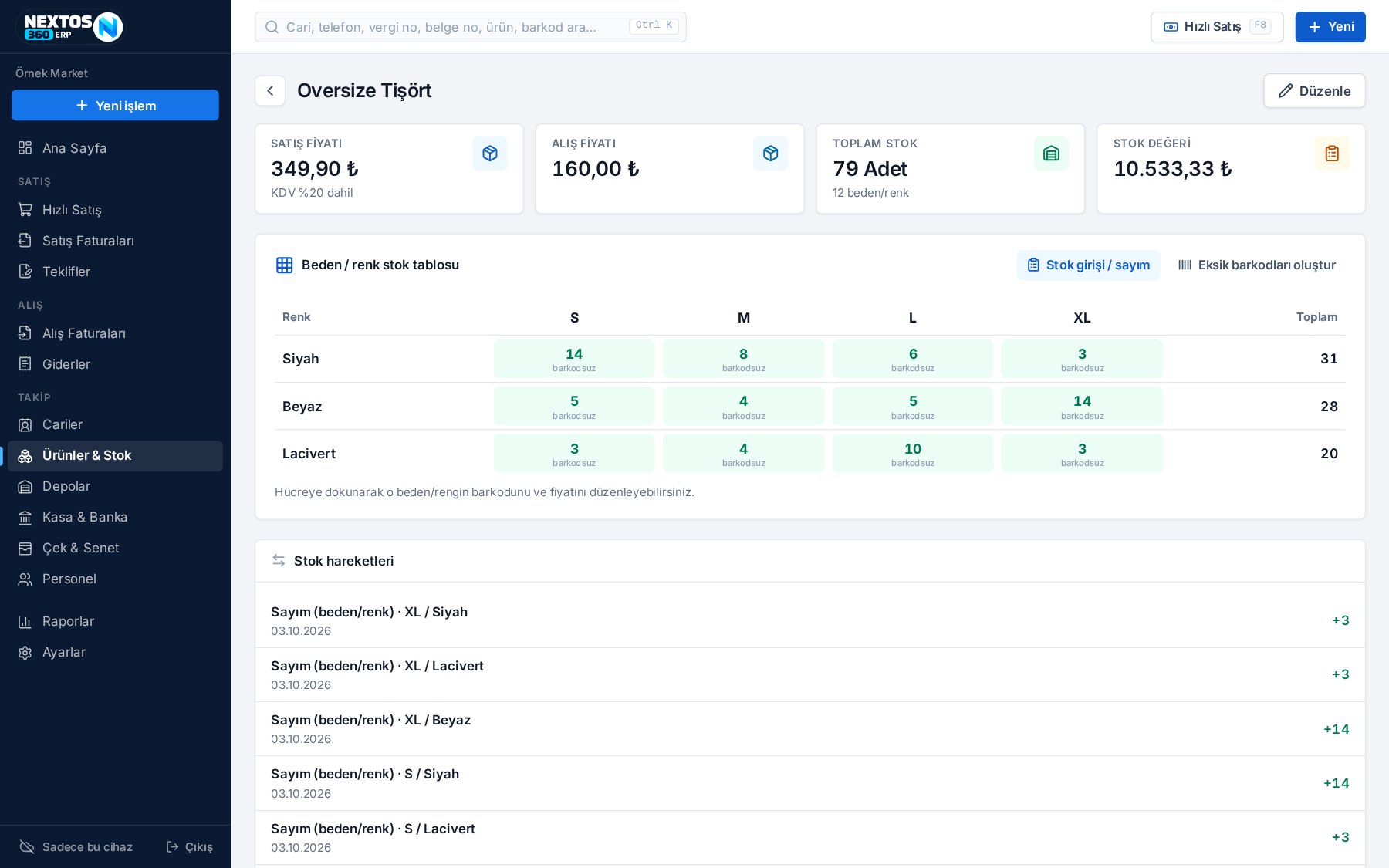Go to Satış Faturaları
The width and height of the screenshot is (1389, 868).
(x=116, y=241)
